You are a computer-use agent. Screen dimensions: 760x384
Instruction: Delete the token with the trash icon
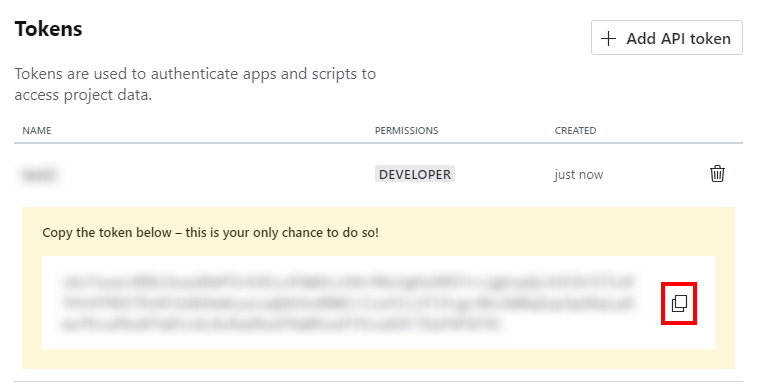point(717,174)
